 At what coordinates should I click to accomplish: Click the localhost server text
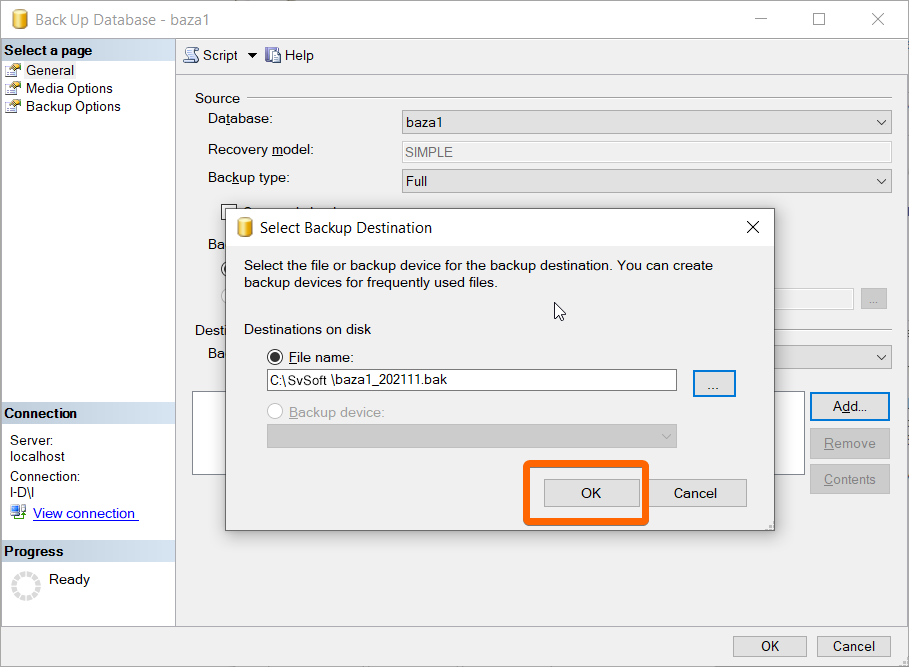pyautogui.click(x=37, y=457)
